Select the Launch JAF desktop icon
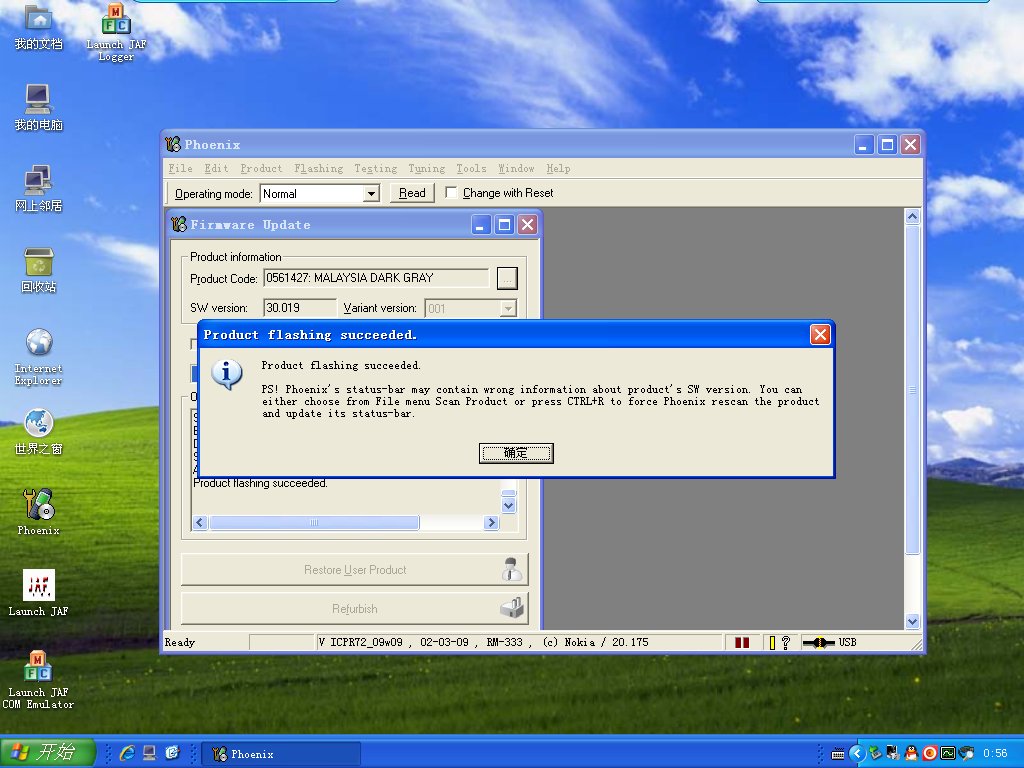Image resolution: width=1024 pixels, height=768 pixels. pyautogui.click(x=38, y=593)
